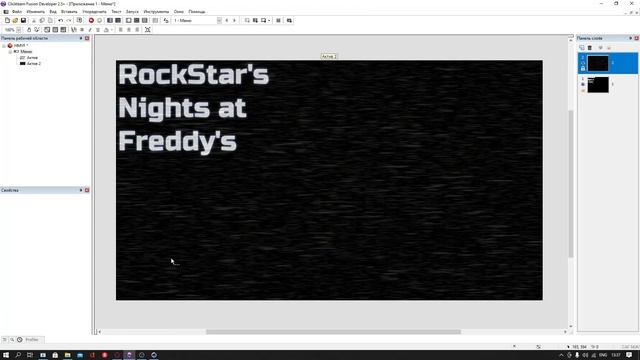Undo the last action with the Undo arrow
The height and width of the screenshot is (360, 640).
60,20
